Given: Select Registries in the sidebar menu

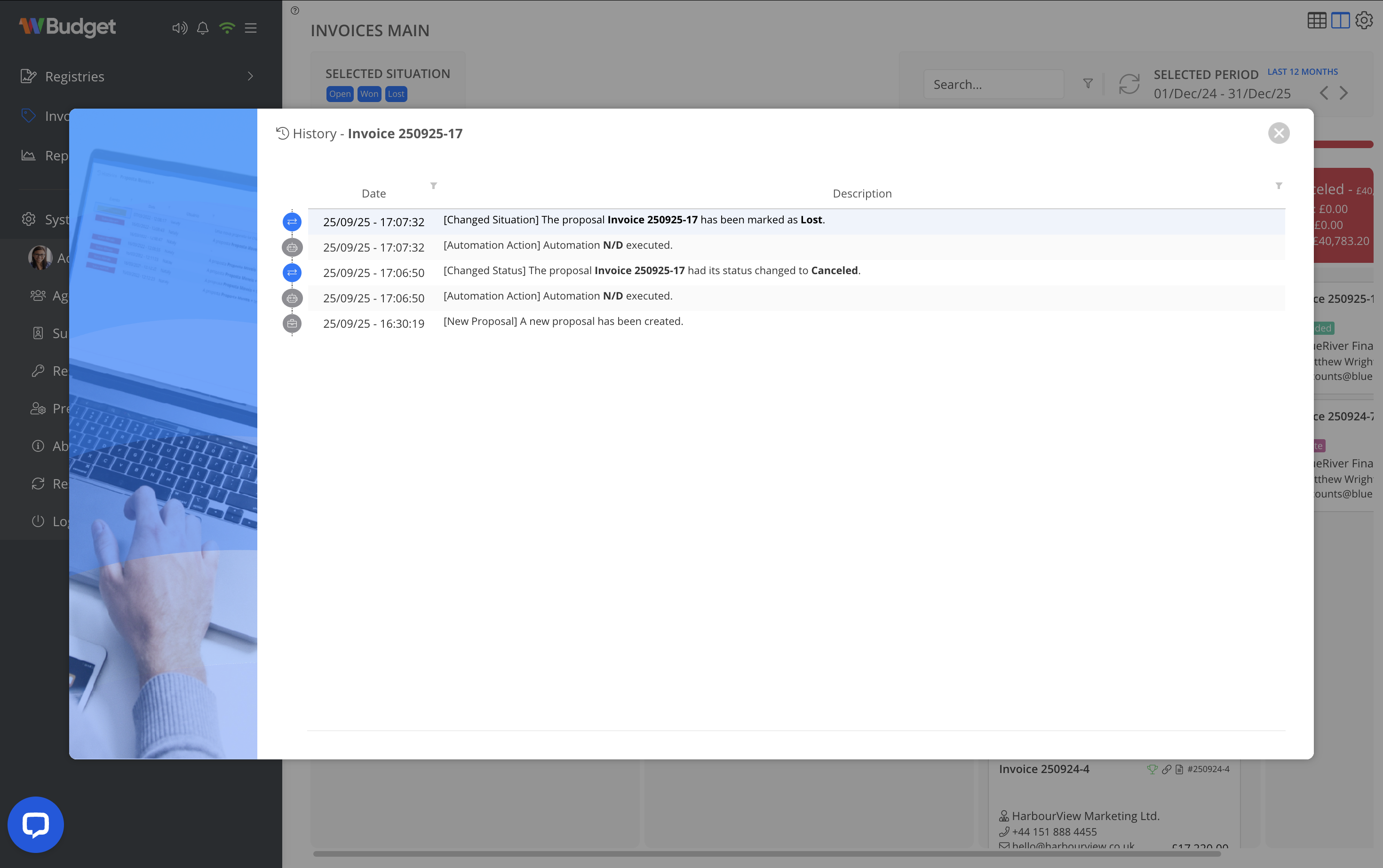Looking at the screenshot, I should coord(75,76).
